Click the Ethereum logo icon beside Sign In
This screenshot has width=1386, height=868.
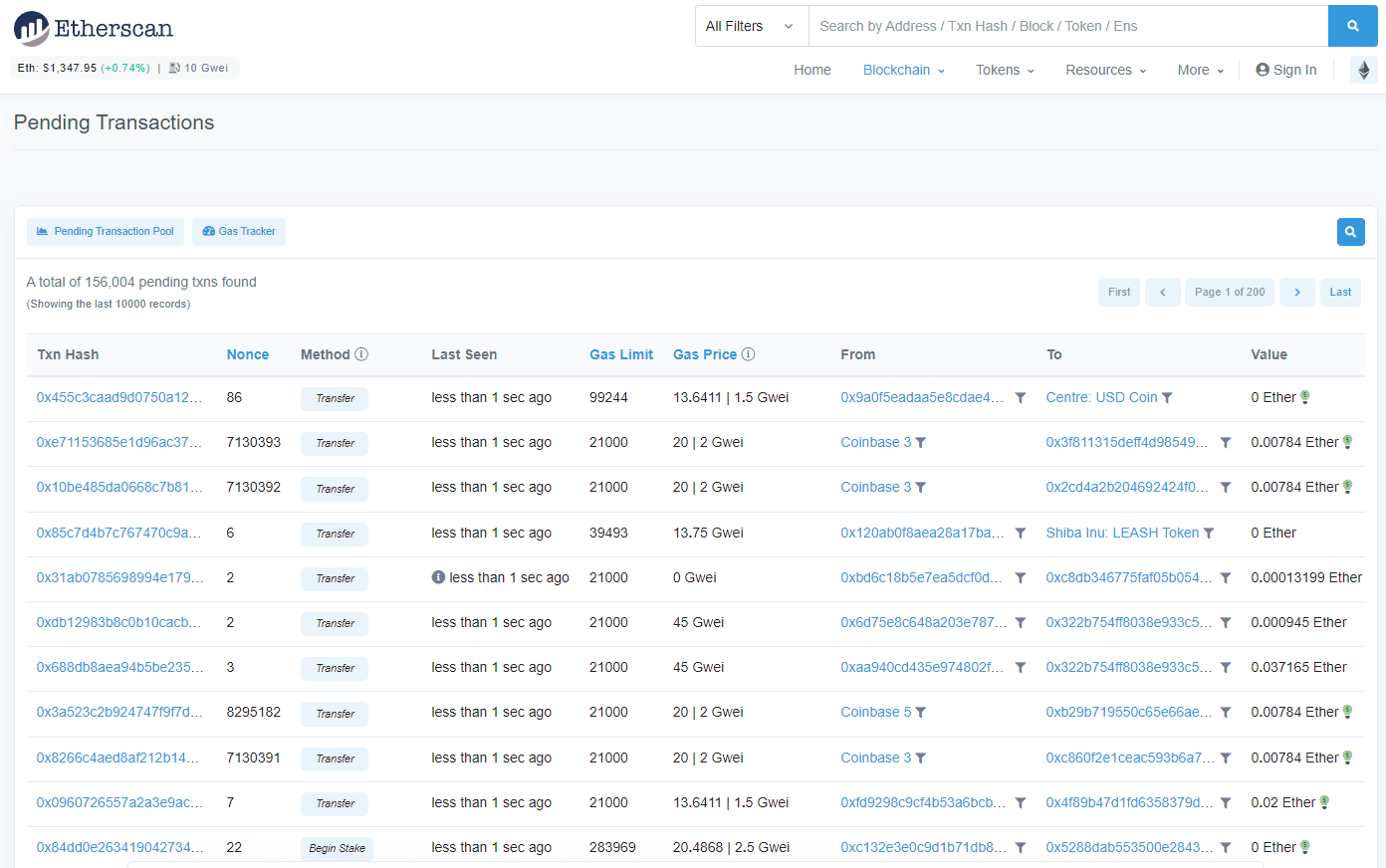tap(1363, 70)
